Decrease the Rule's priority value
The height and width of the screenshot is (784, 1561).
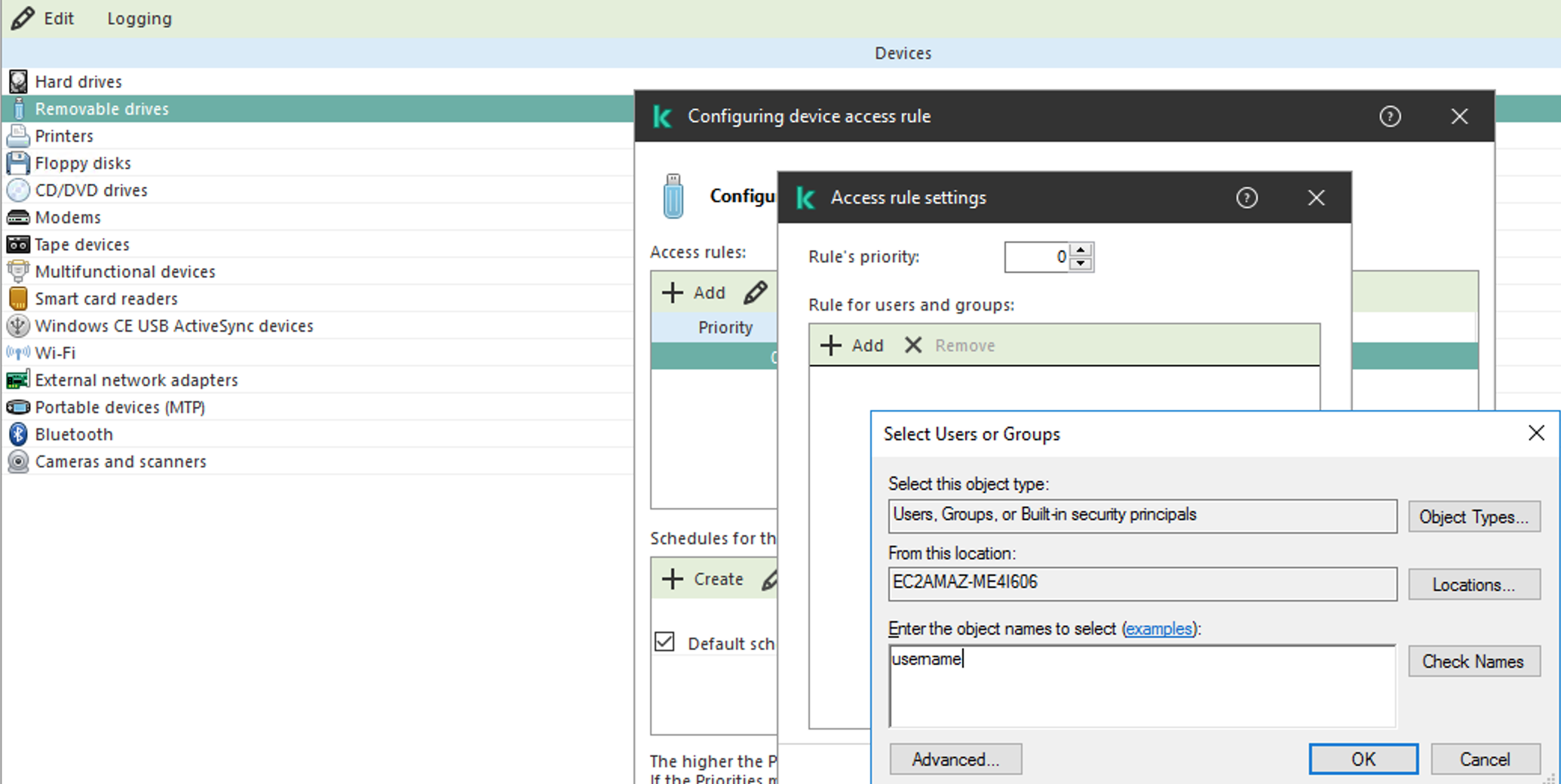(1081, 263)
